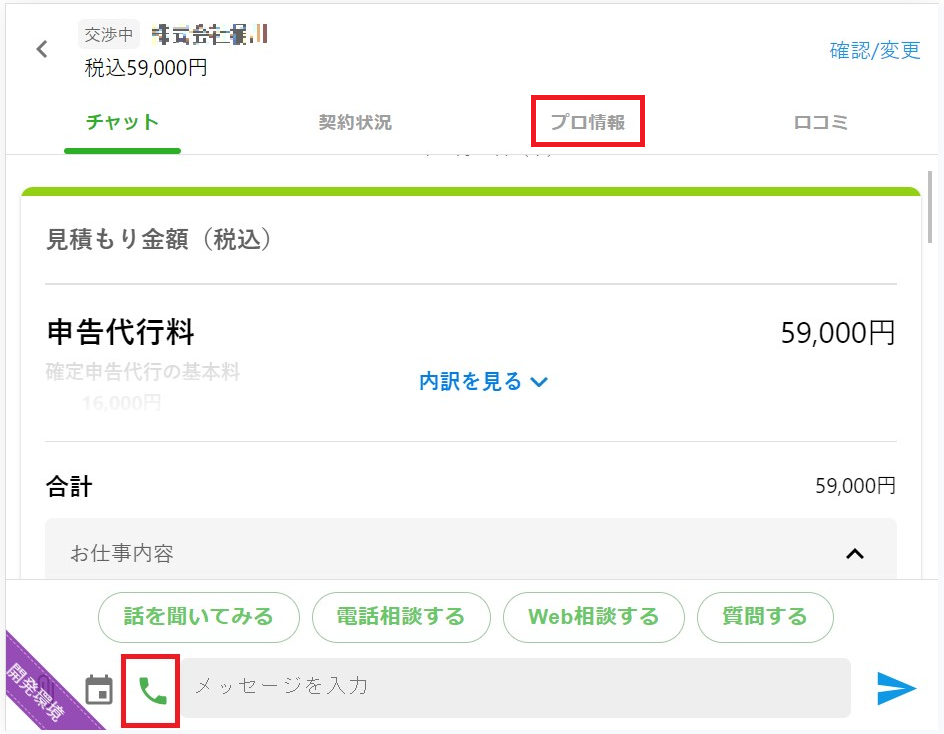Collapse the お仕事内容 section chevron
The width and height of the screenshot is (944, 734).
854,553
